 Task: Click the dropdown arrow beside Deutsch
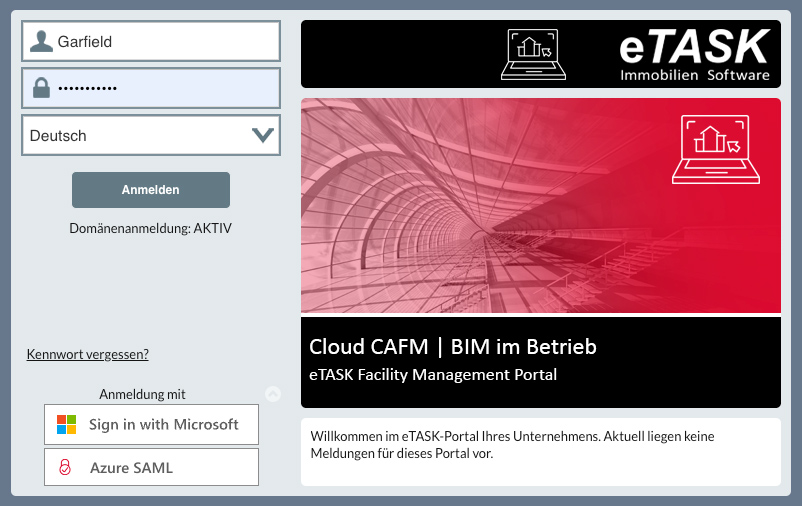click(263, 135)
